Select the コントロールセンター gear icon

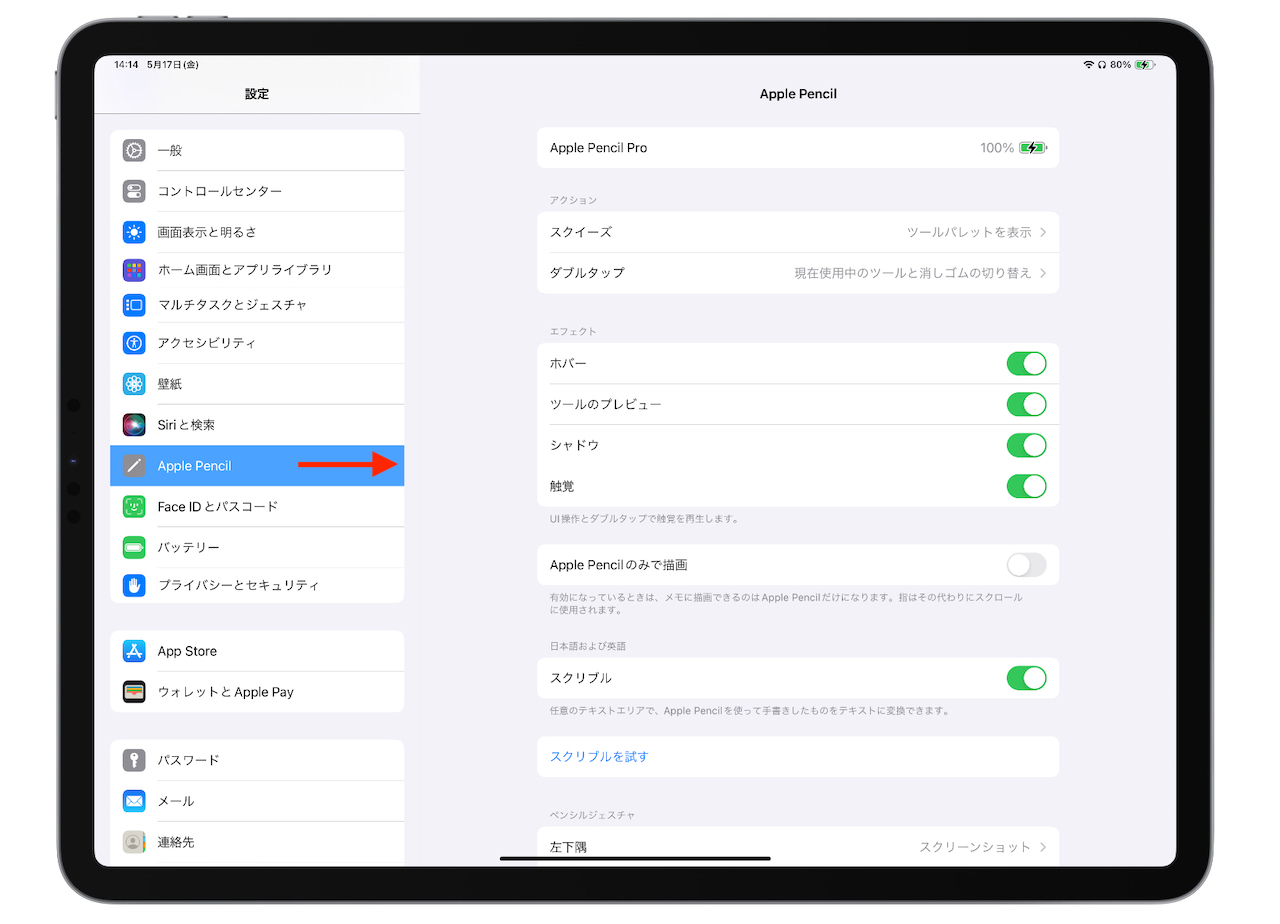click(134, 191)
